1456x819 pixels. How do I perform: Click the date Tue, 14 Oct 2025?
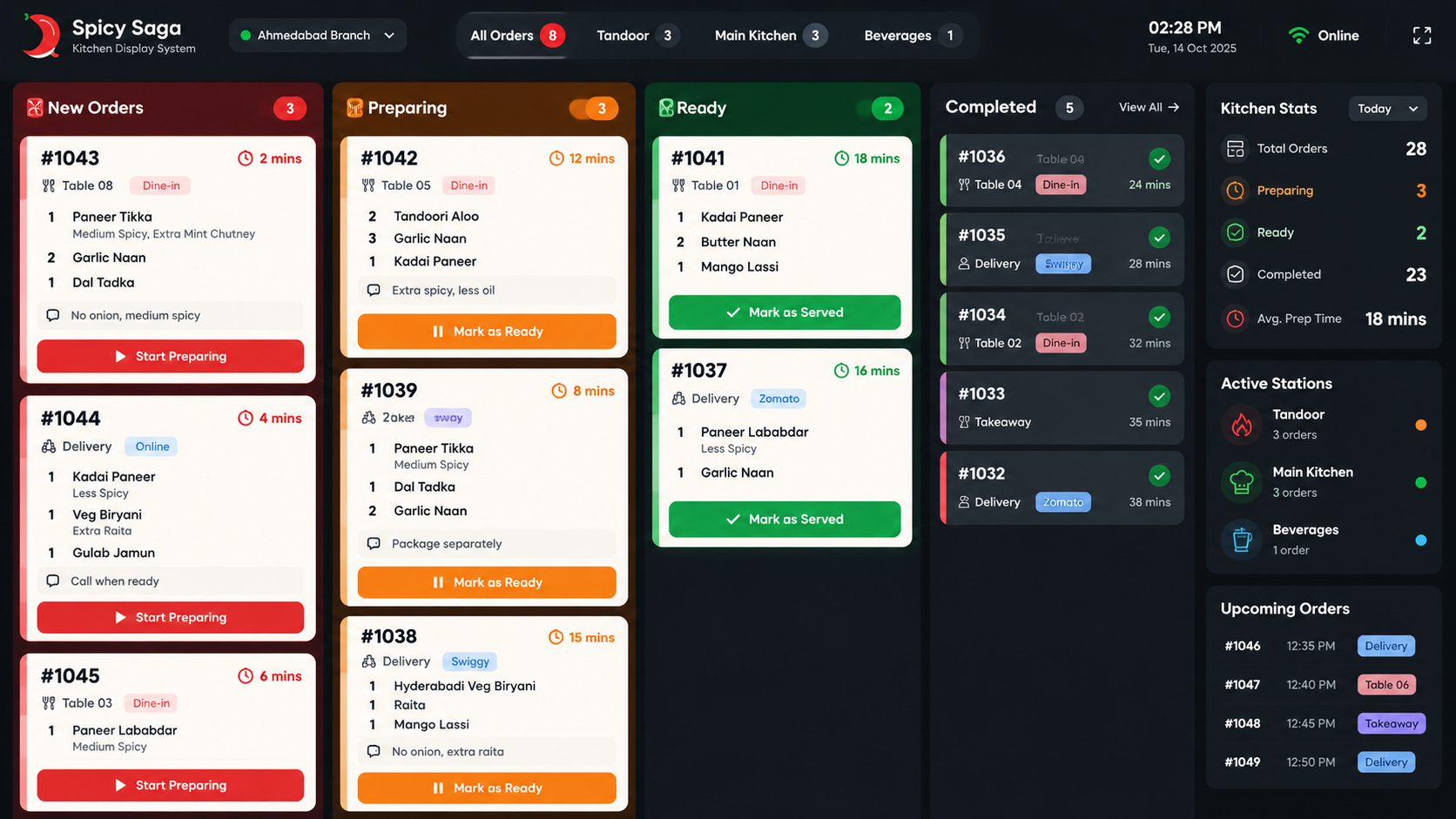coord(1191,49)
